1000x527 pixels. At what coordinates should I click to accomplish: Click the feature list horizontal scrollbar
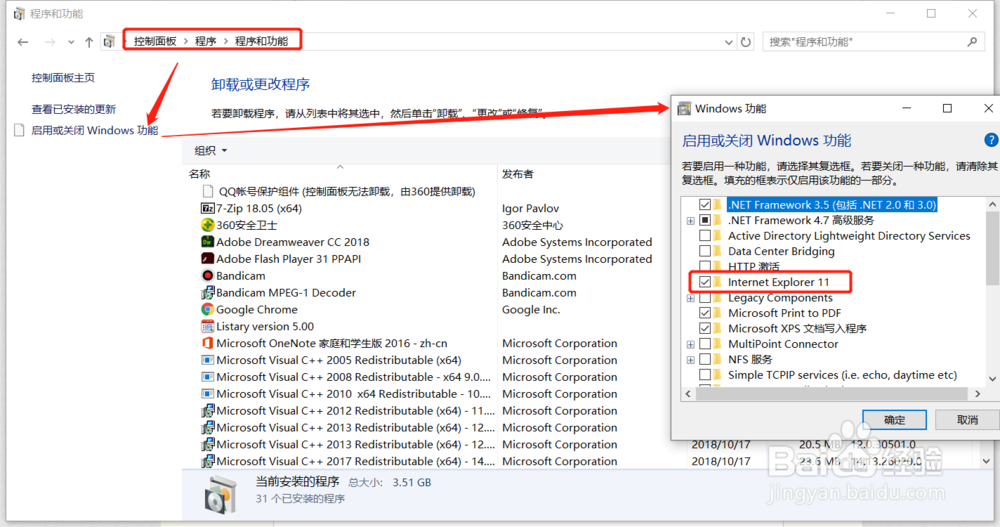point(833,394)
